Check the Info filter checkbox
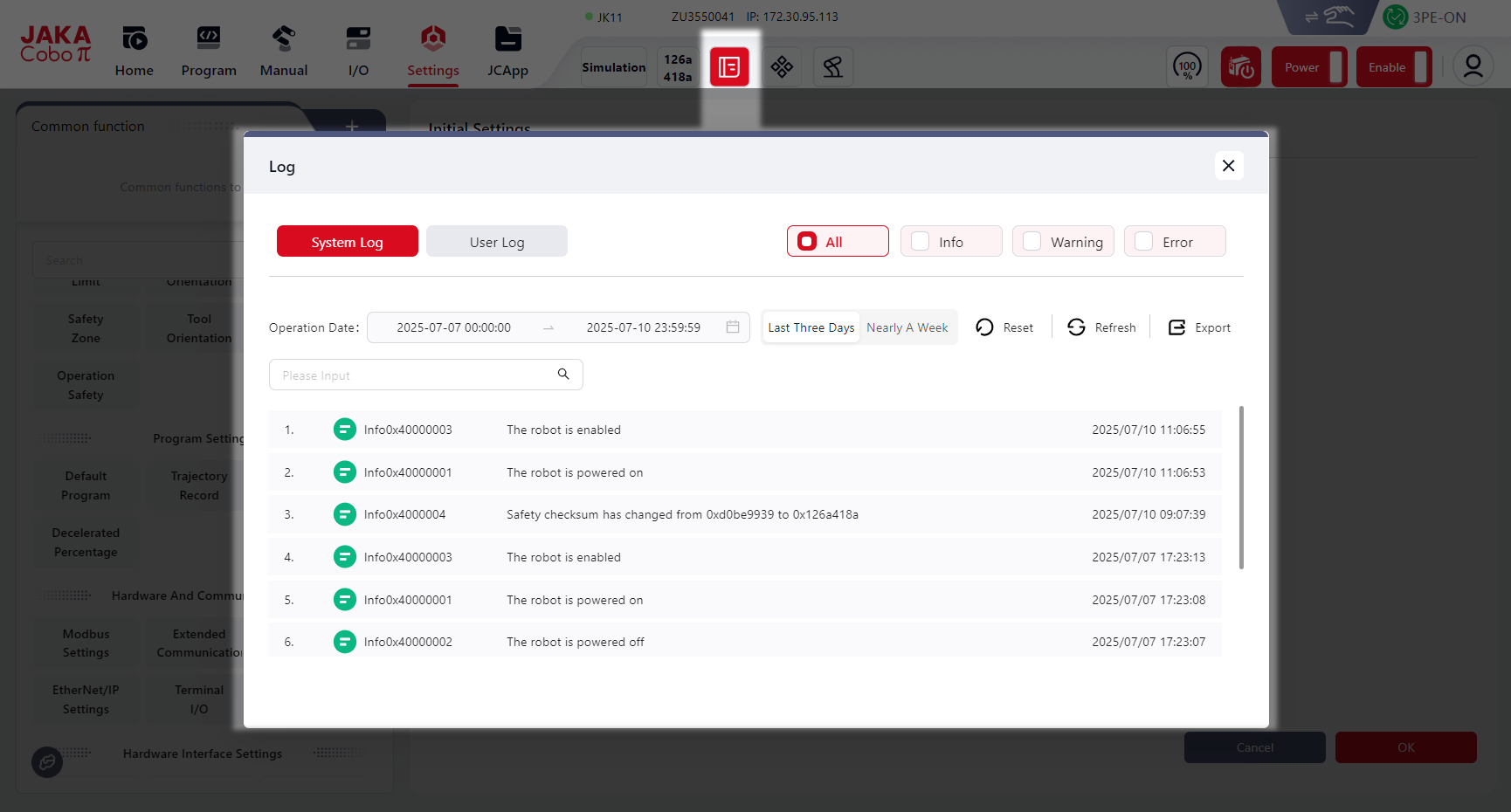This screenshot has width=1511, height=812. point(921,242)
